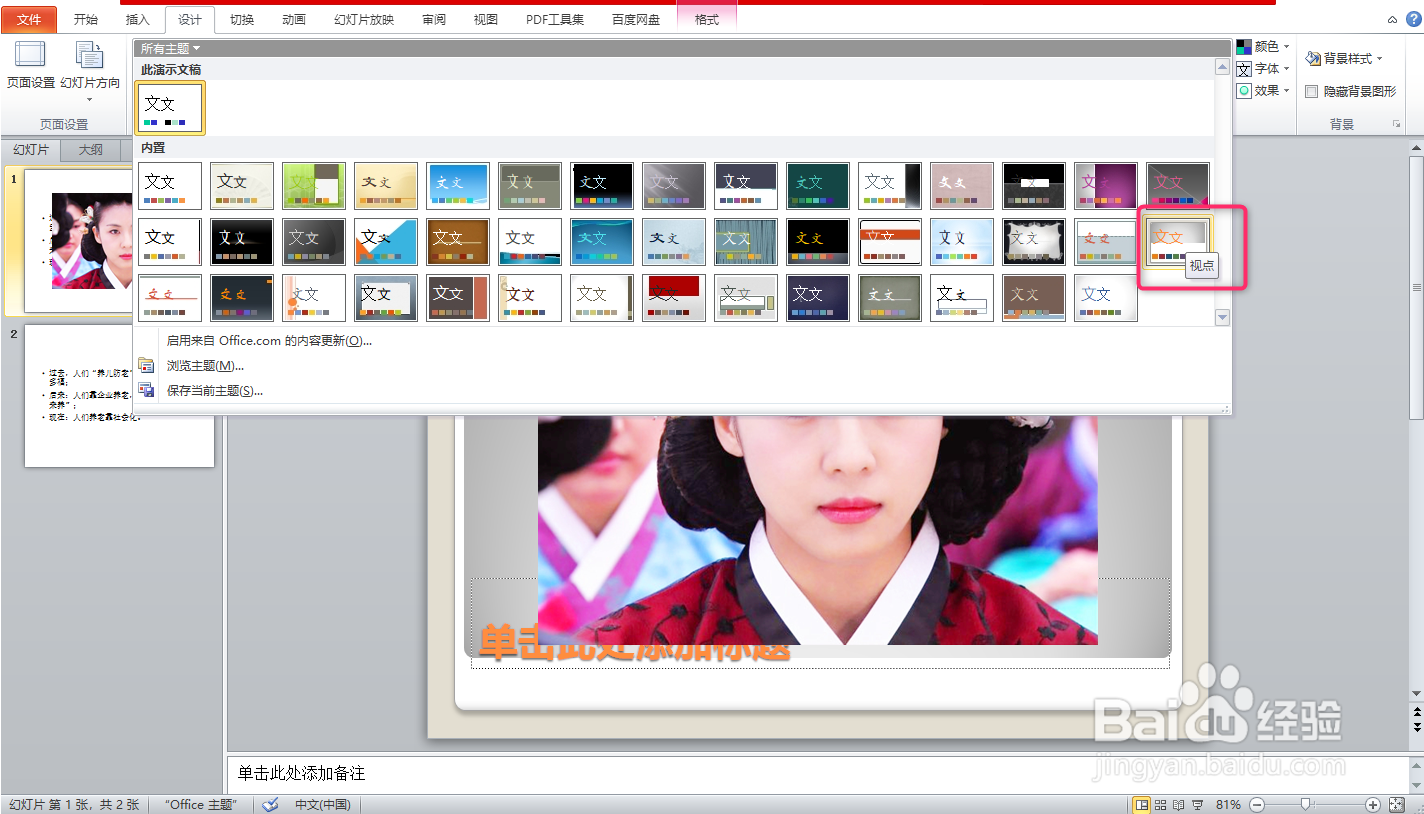The width and height of the screenshot is (1424, 814).
Task: Open the 审阅 review tab
Action: click(434, 19)
